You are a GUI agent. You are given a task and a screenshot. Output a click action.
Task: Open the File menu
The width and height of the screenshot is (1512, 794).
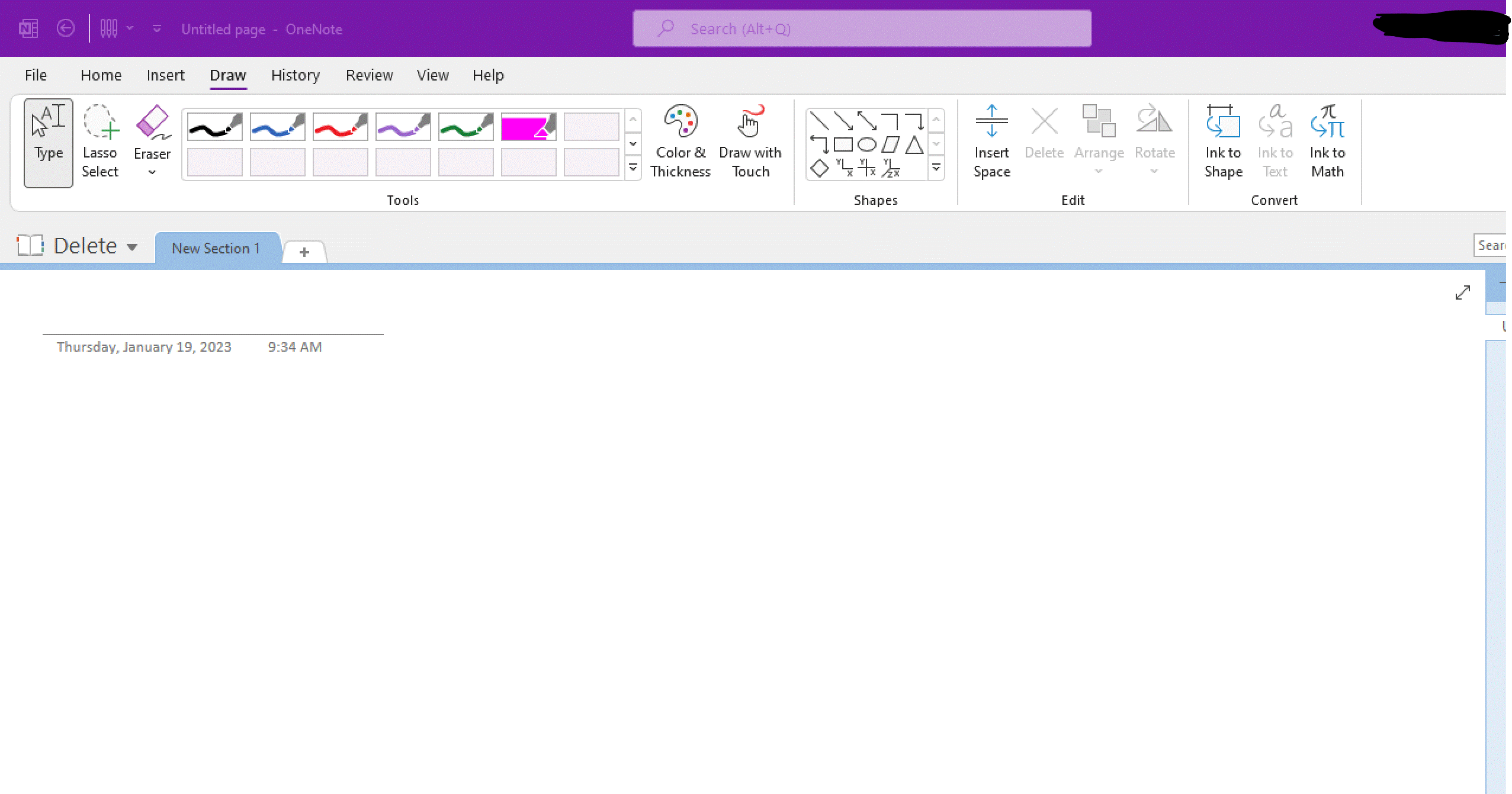(36, 75)
